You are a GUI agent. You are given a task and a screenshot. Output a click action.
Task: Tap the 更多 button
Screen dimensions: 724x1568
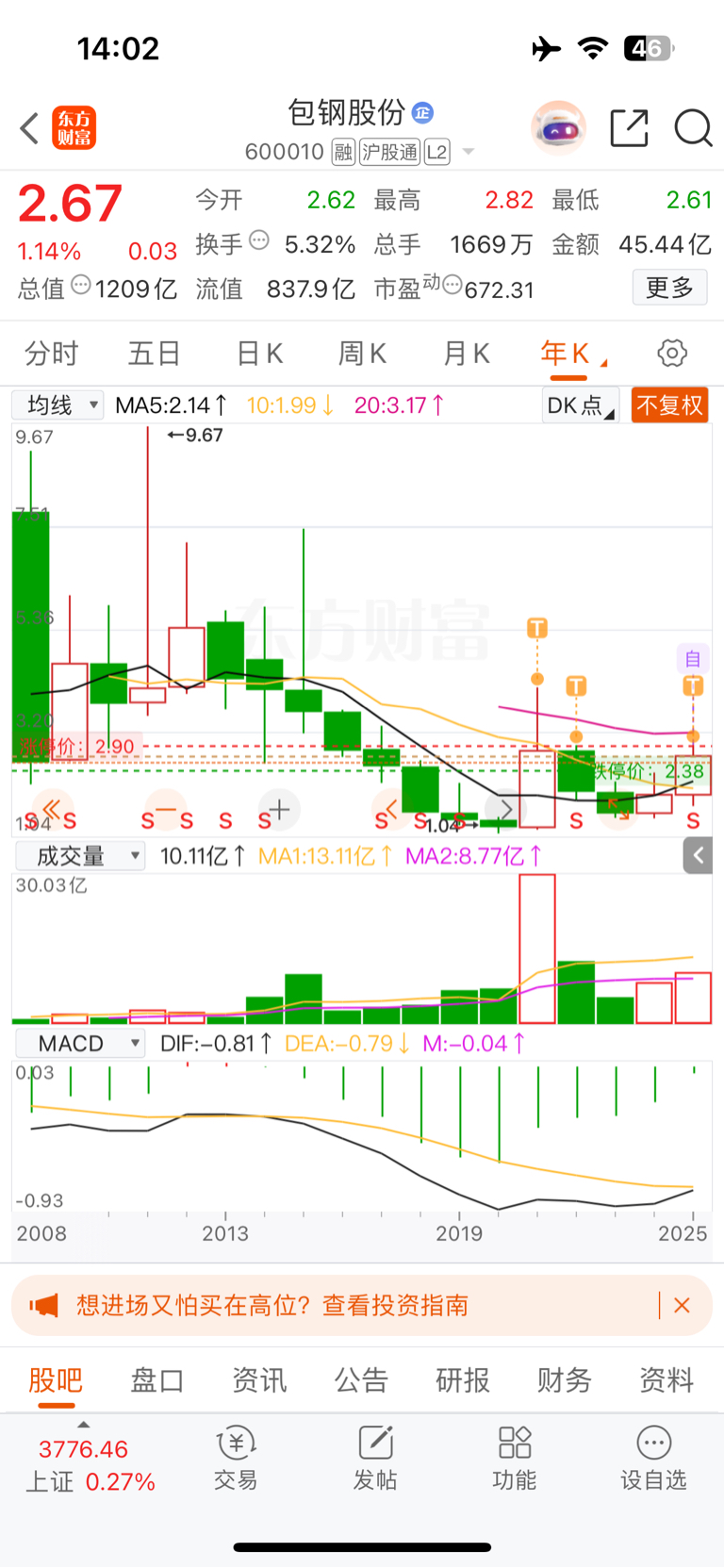(x=669, y=288)
